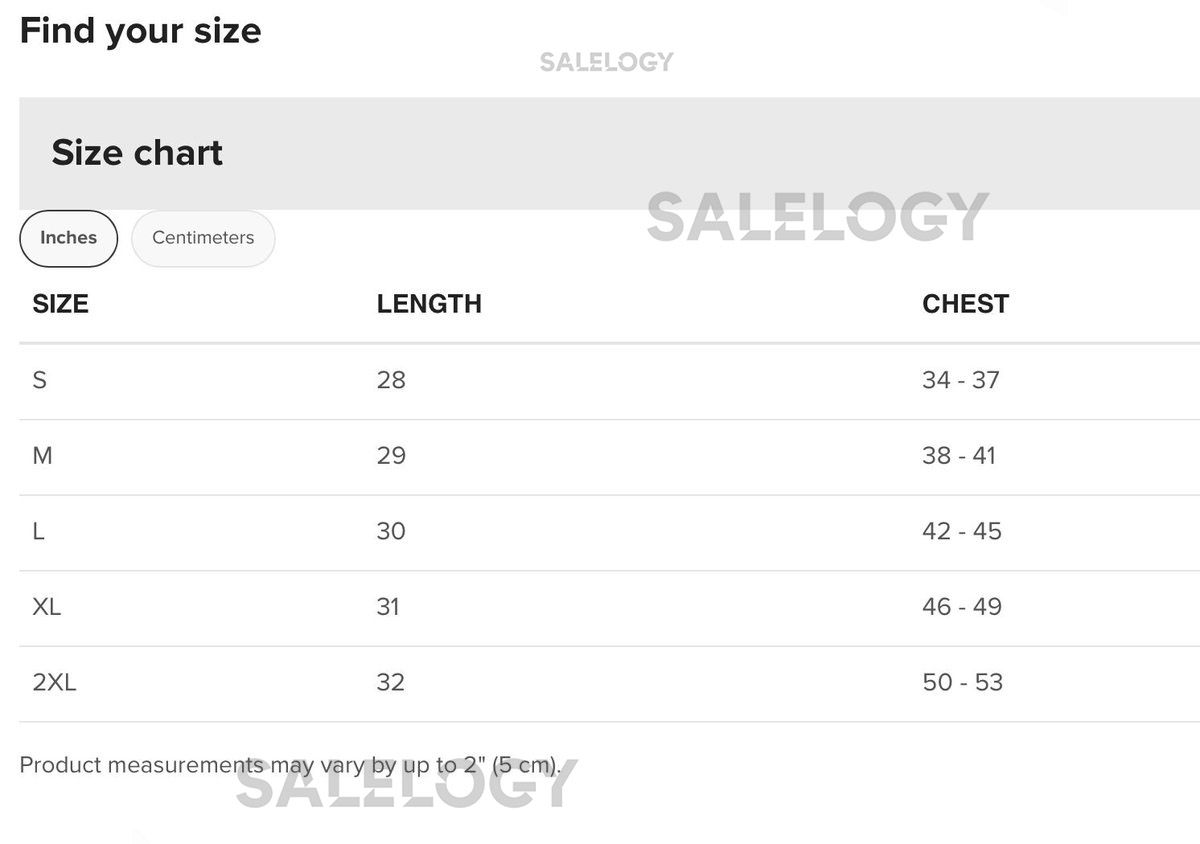Select the XL size row label
Image resolution: width=1200 pixels, height=844 pixels.
[47, 607]
